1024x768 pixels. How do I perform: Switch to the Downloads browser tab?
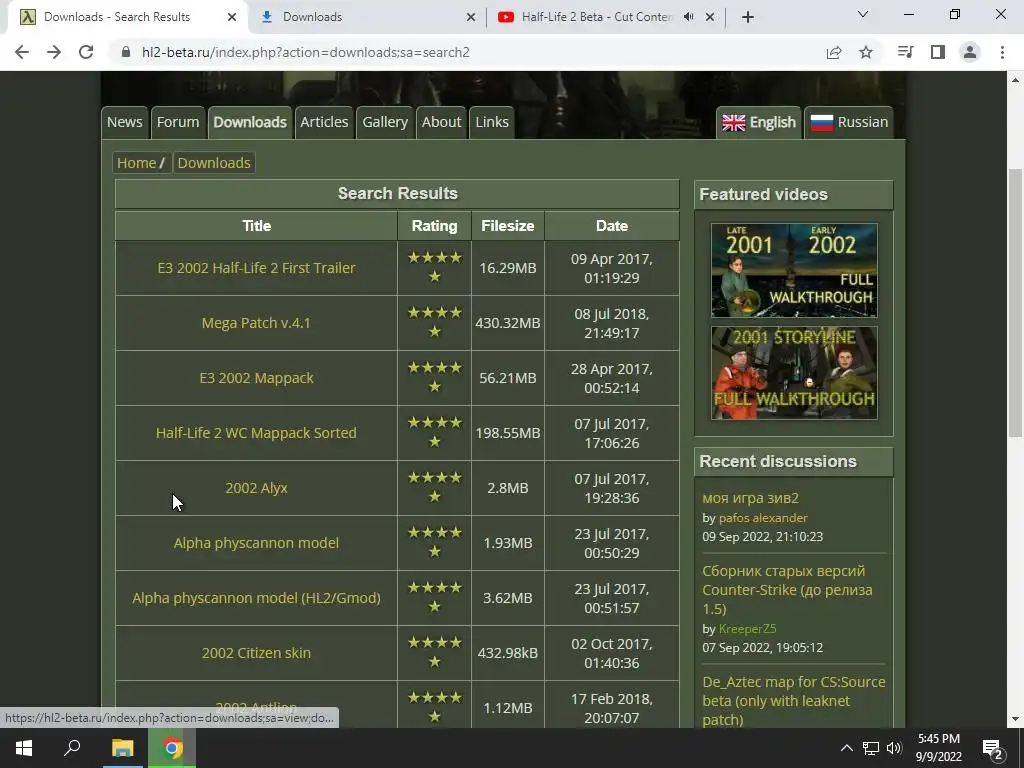coord(367,17)
